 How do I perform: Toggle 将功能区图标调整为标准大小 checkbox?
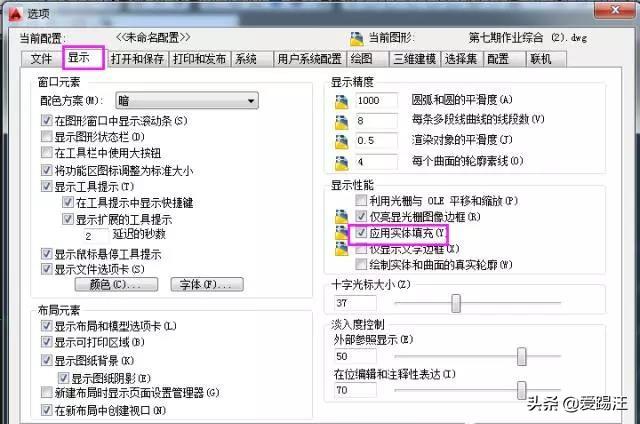click(47, 170)
